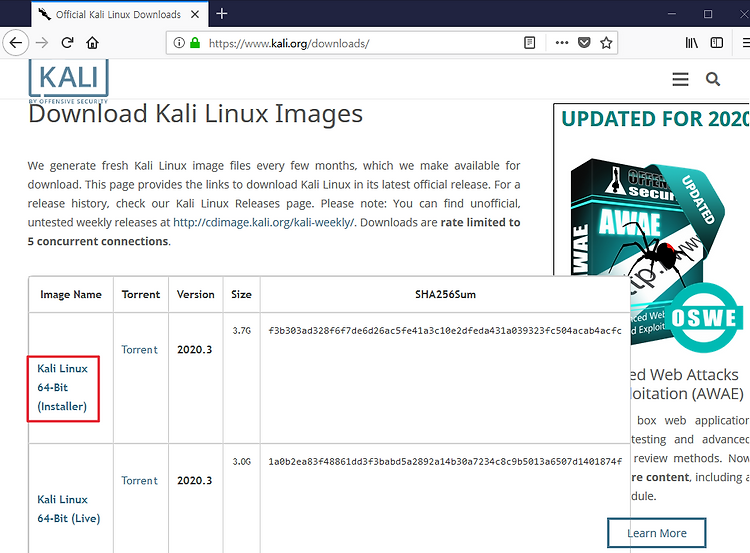Click the 3.0G size cell
The height and width of the screenshot is (553, 750).
point(242,462)
